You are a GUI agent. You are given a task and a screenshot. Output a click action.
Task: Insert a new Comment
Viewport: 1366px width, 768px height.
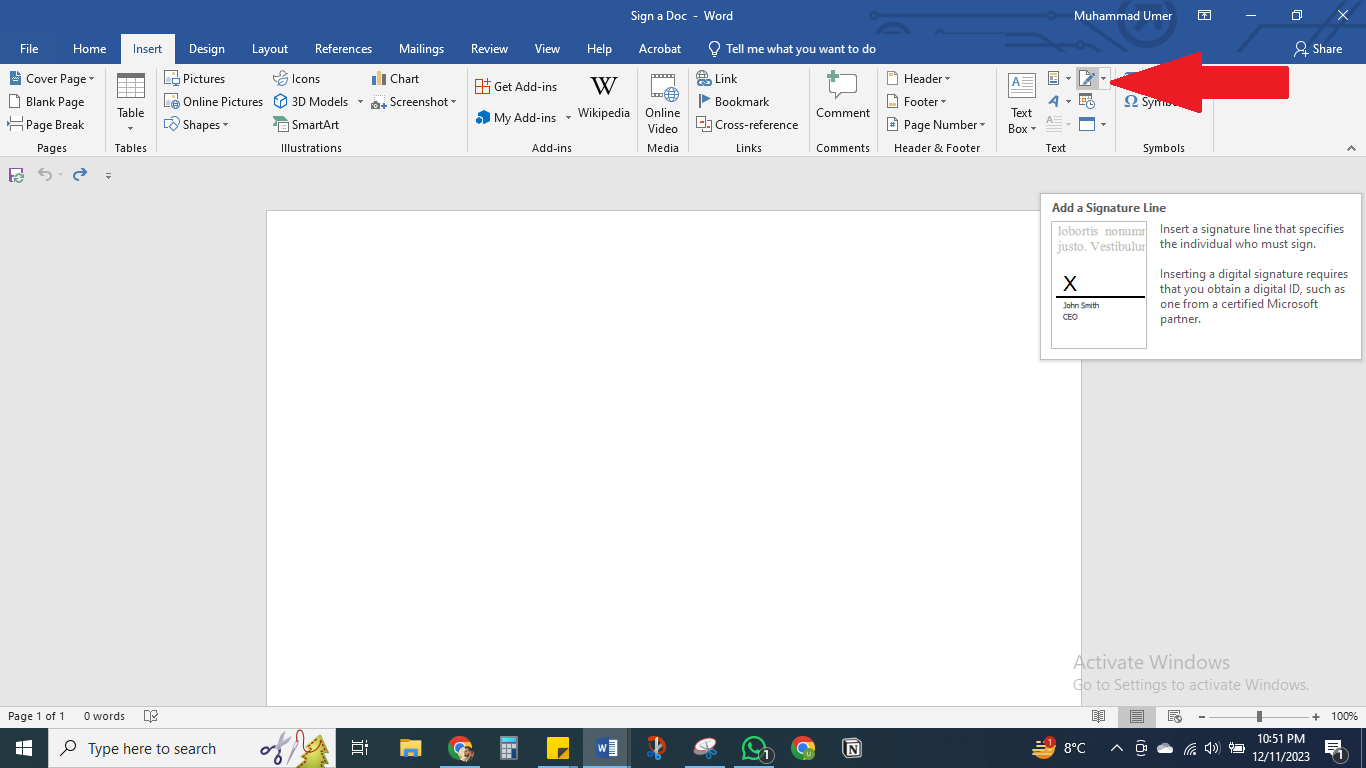(843, 97)
